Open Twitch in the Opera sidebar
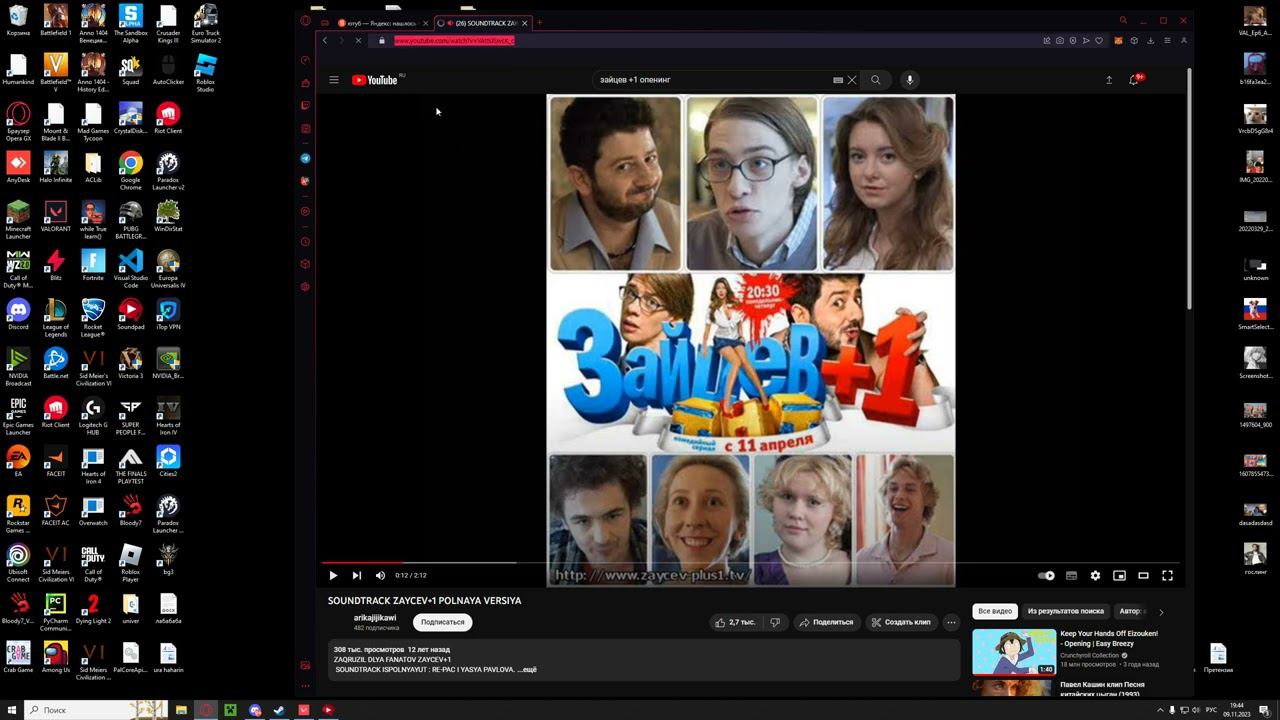 click(305, 105)
